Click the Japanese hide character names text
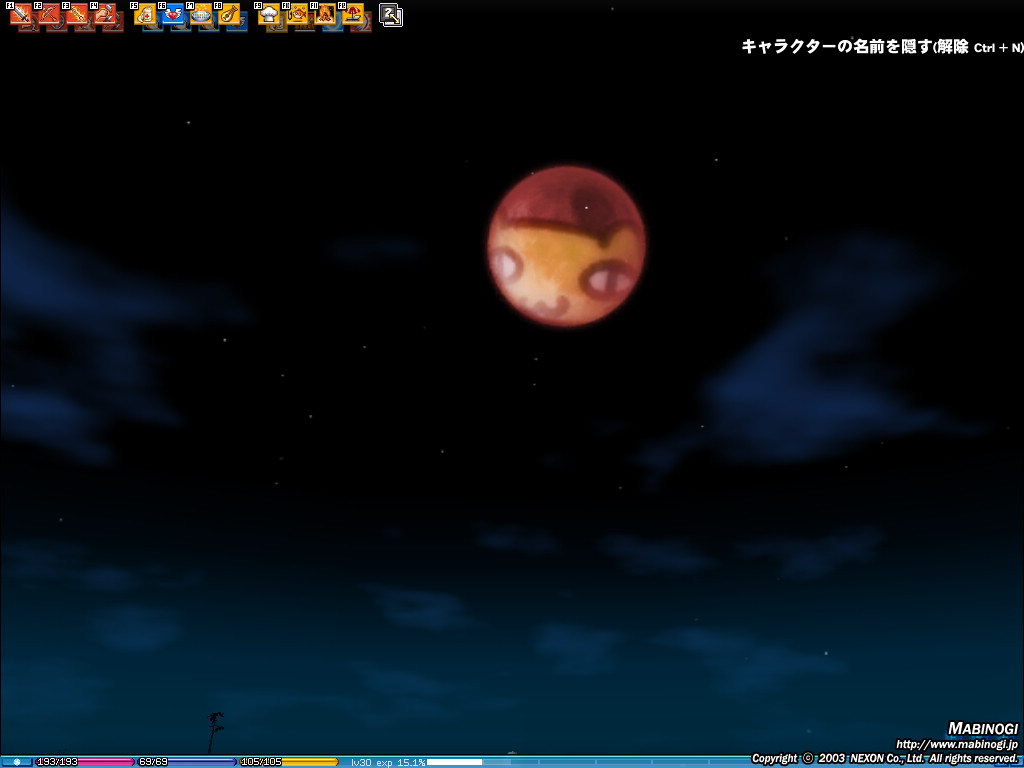1024x768 pixels. (881, 47)
